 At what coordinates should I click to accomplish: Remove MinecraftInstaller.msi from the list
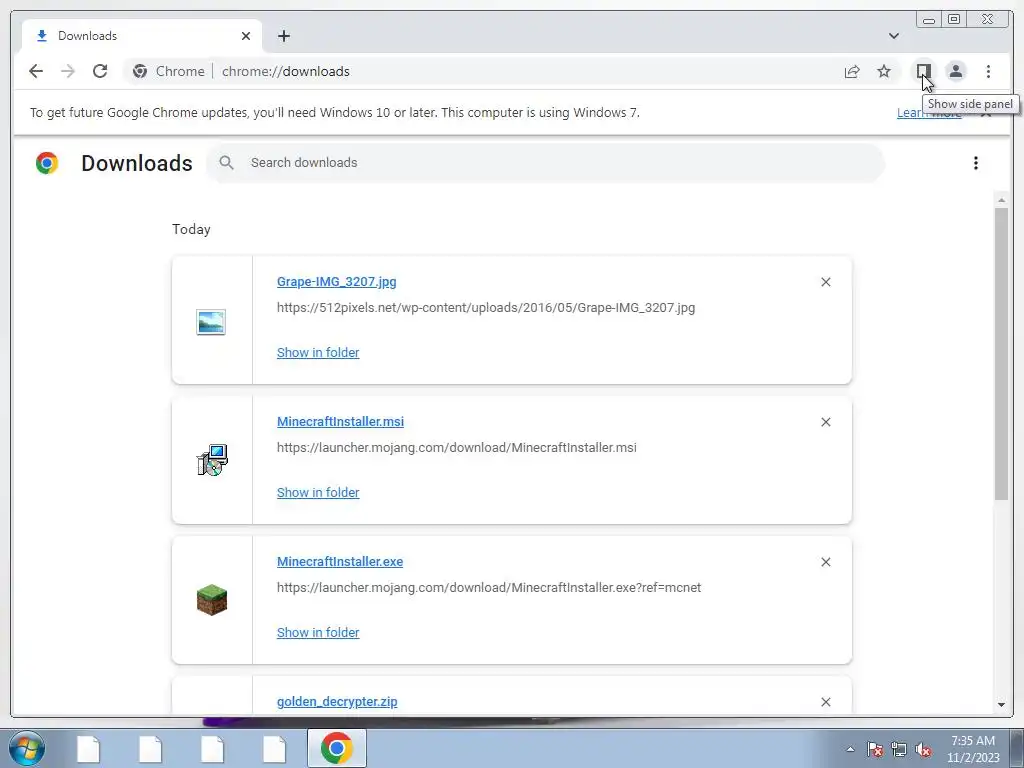click(825, 422)
